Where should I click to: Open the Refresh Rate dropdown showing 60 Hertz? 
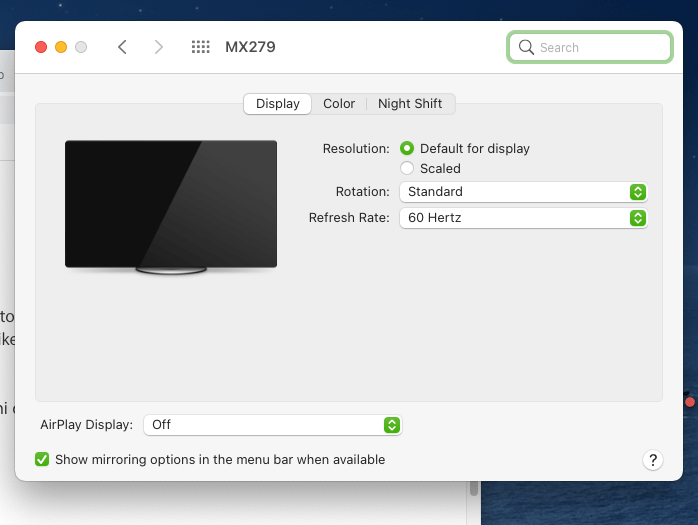(x=523, y=218)
